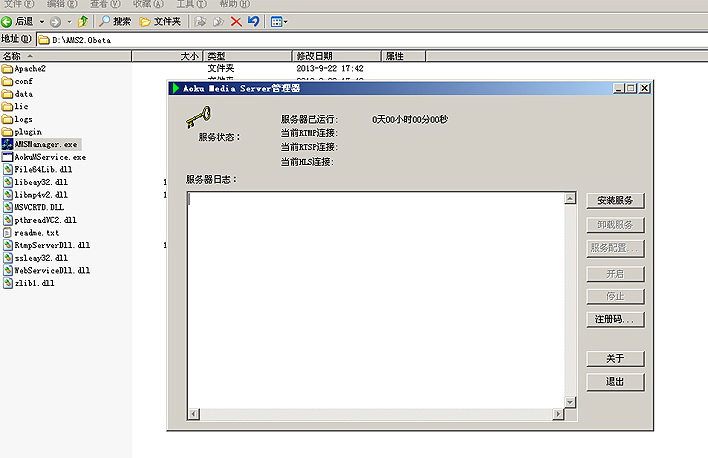Select AokuWService.exe file
The width and height of the screenshot is (708, 458).
tap(44, 157)
